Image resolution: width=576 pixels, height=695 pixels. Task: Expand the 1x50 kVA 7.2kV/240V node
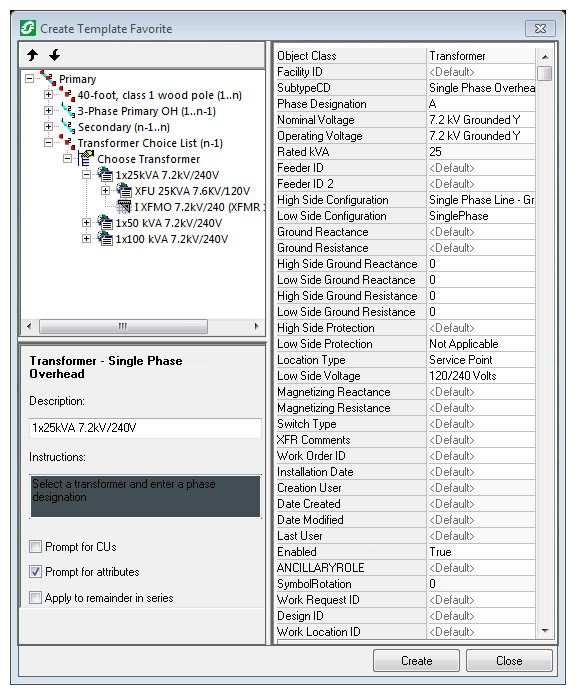click(x=86, y=223)
